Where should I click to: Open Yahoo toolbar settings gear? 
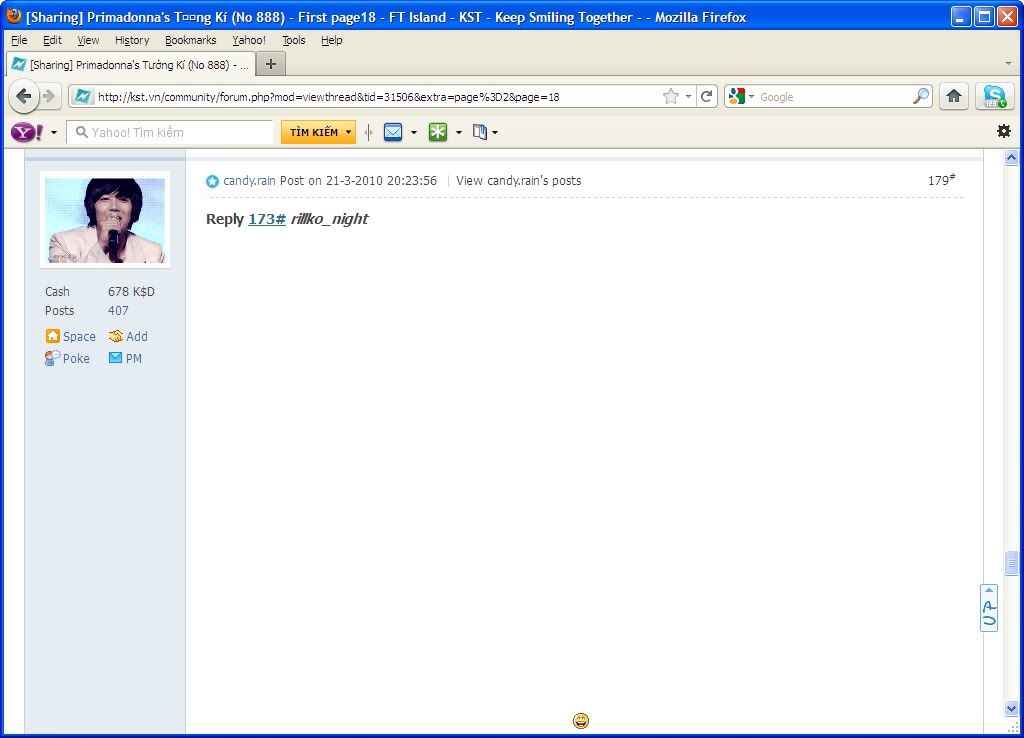tap(1004, 131)
